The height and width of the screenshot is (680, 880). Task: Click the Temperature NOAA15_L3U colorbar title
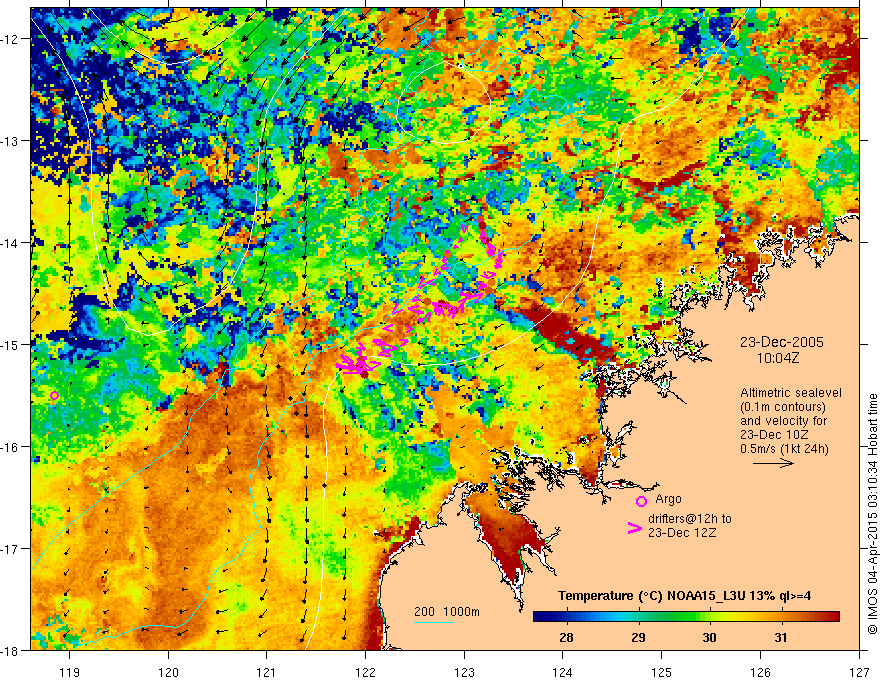684,596
